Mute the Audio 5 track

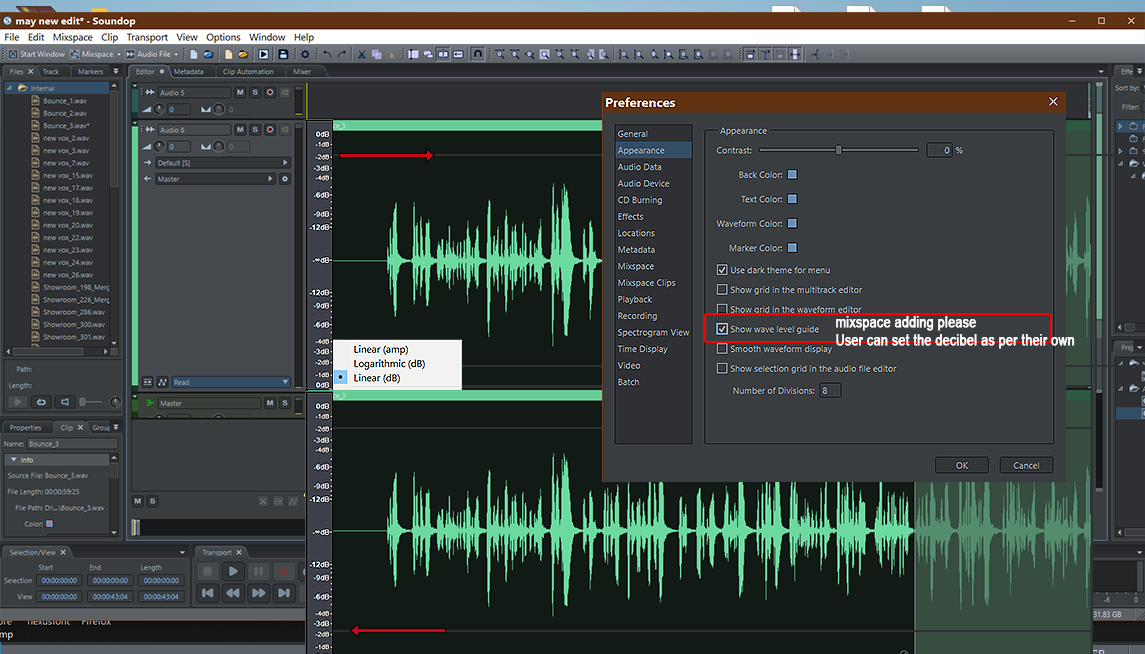pyautogui.click(x=240, y=92)
